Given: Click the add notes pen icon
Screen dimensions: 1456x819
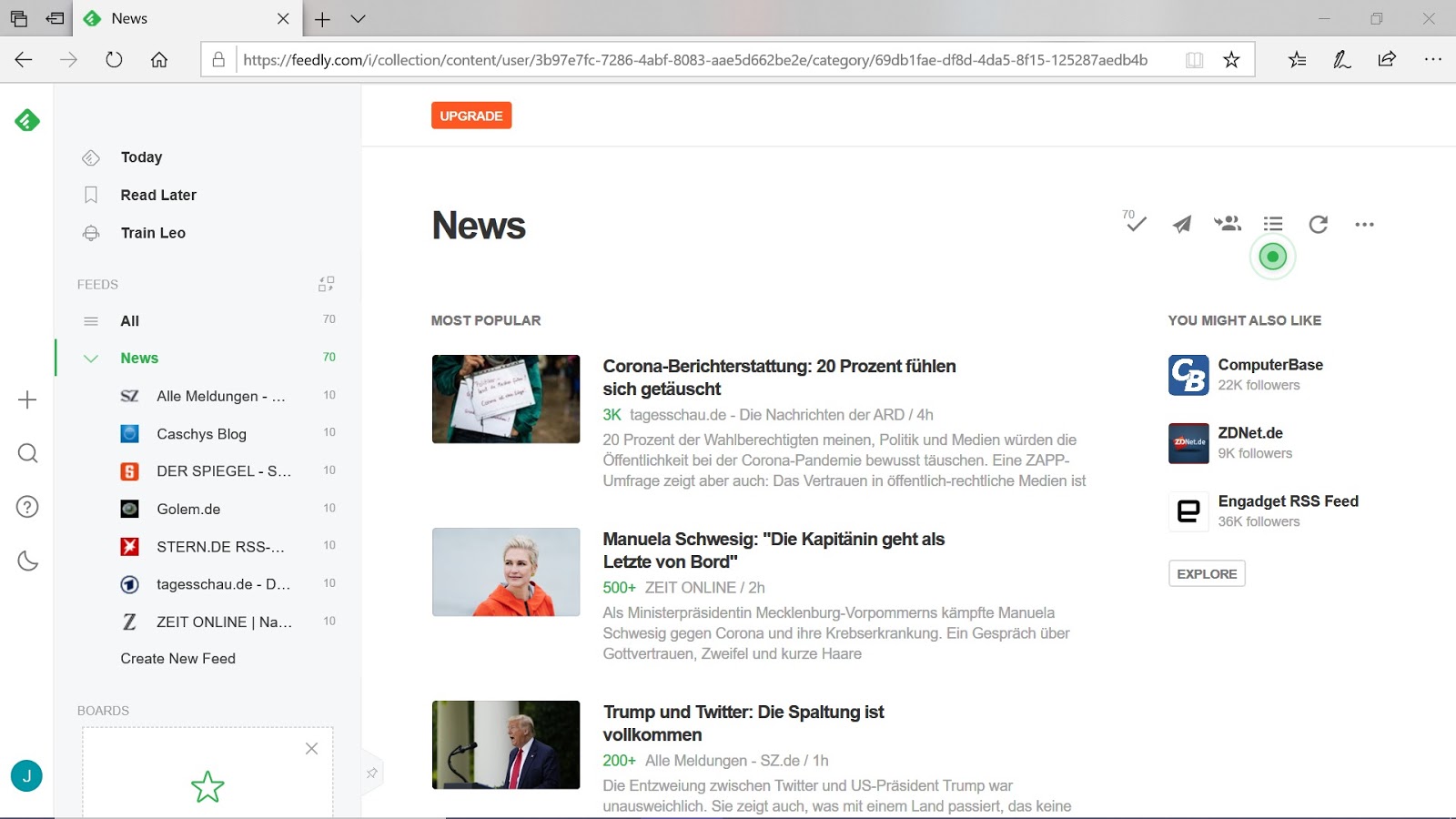Looking at the screenshot, I should pos(1341,60).
